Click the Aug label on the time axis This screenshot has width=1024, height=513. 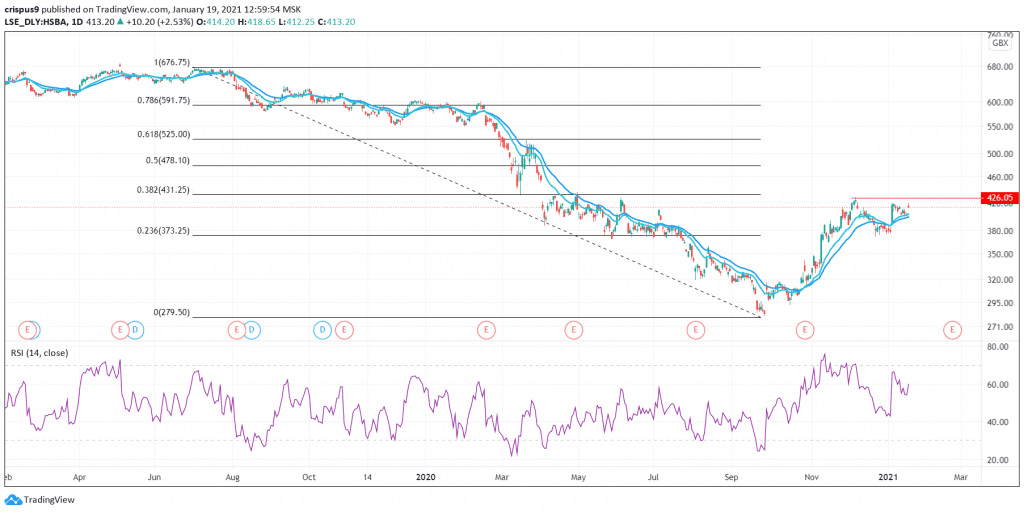[x=233, y=478]
